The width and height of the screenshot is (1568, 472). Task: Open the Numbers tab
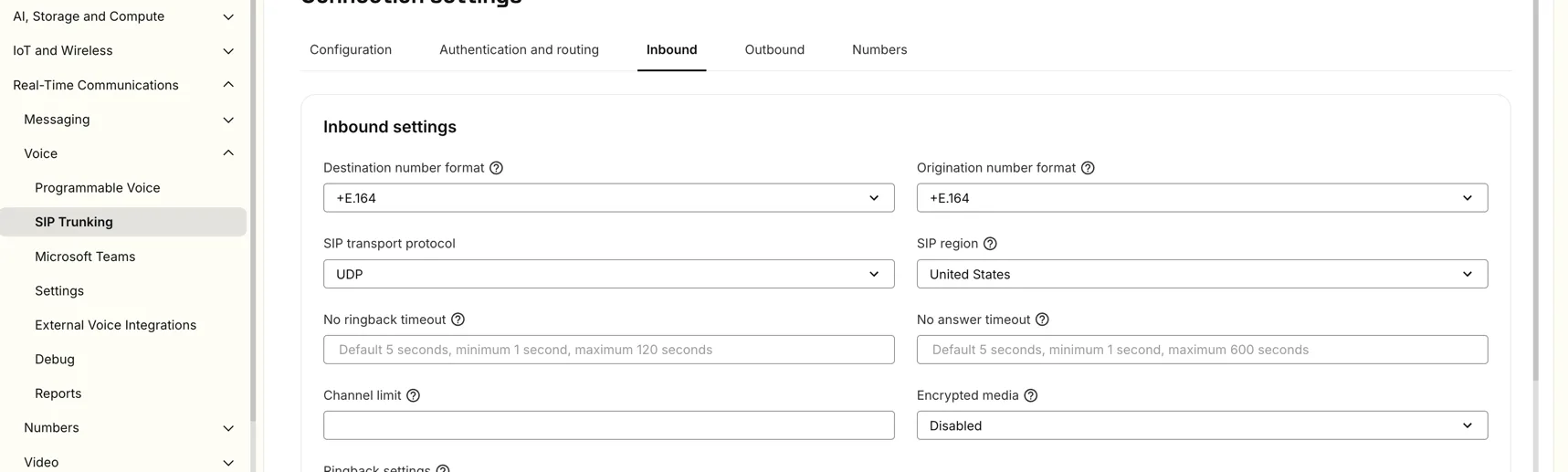[879, 49]
